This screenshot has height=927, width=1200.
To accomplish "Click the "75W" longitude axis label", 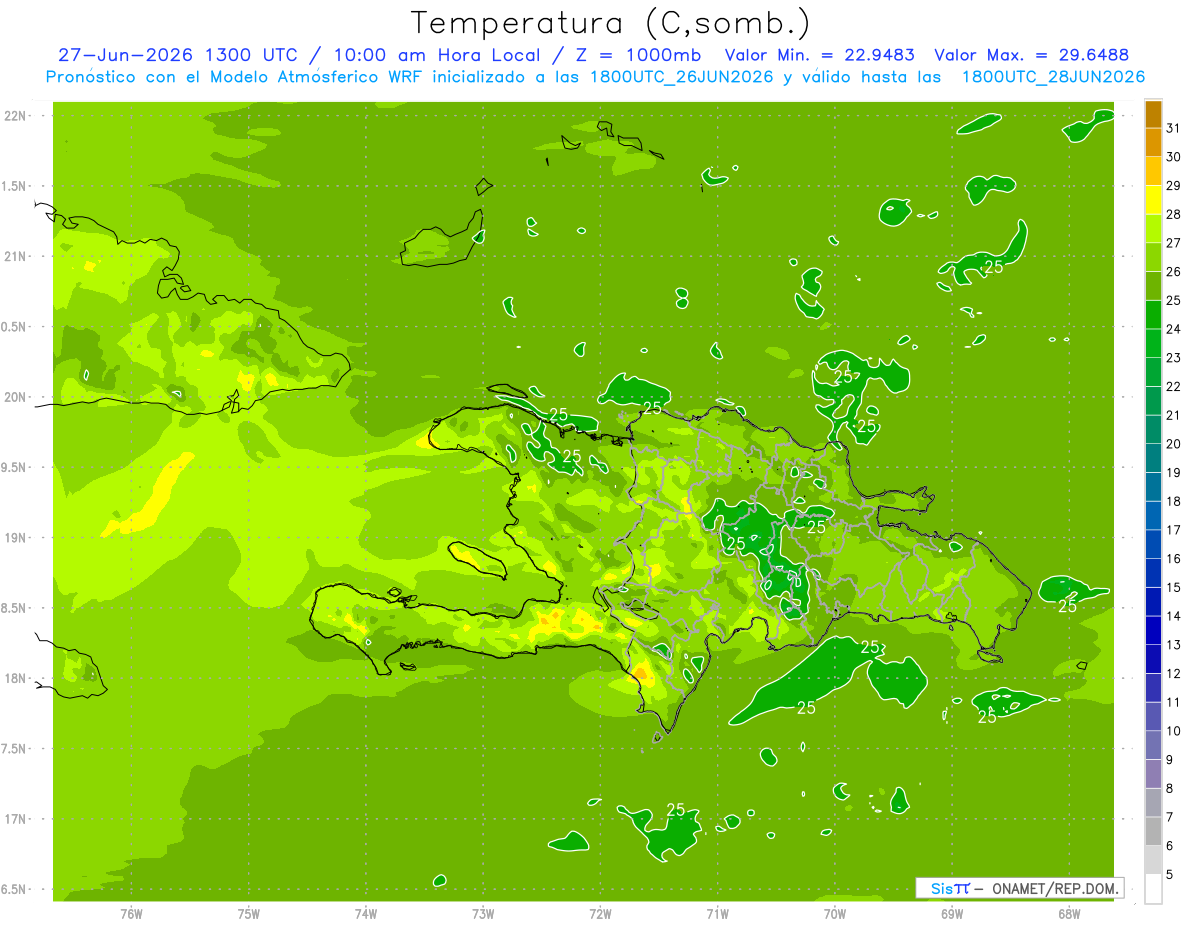I will point(248,914).
